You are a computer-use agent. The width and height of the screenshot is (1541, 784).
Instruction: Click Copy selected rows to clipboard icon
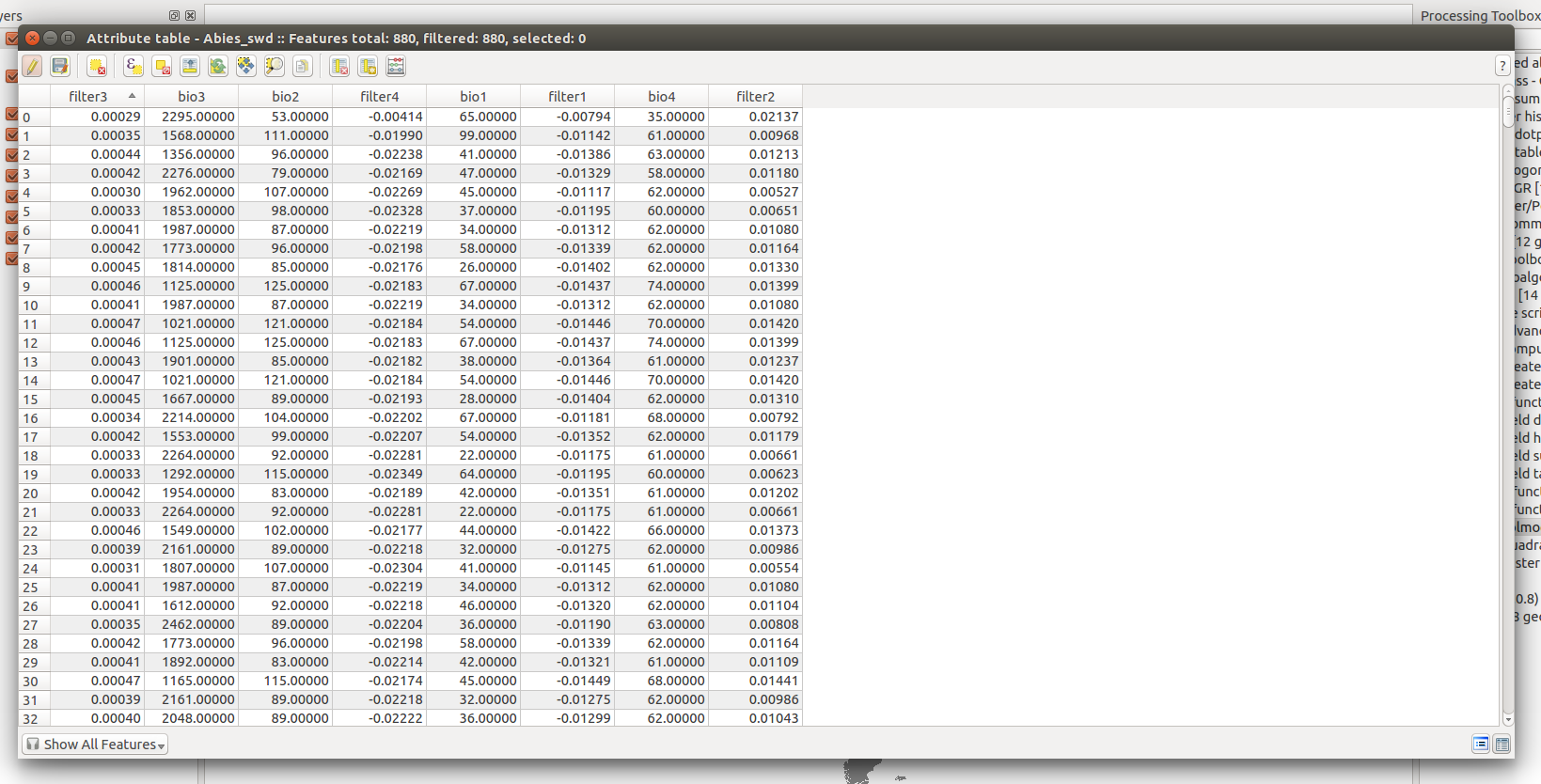pos(302,66)
